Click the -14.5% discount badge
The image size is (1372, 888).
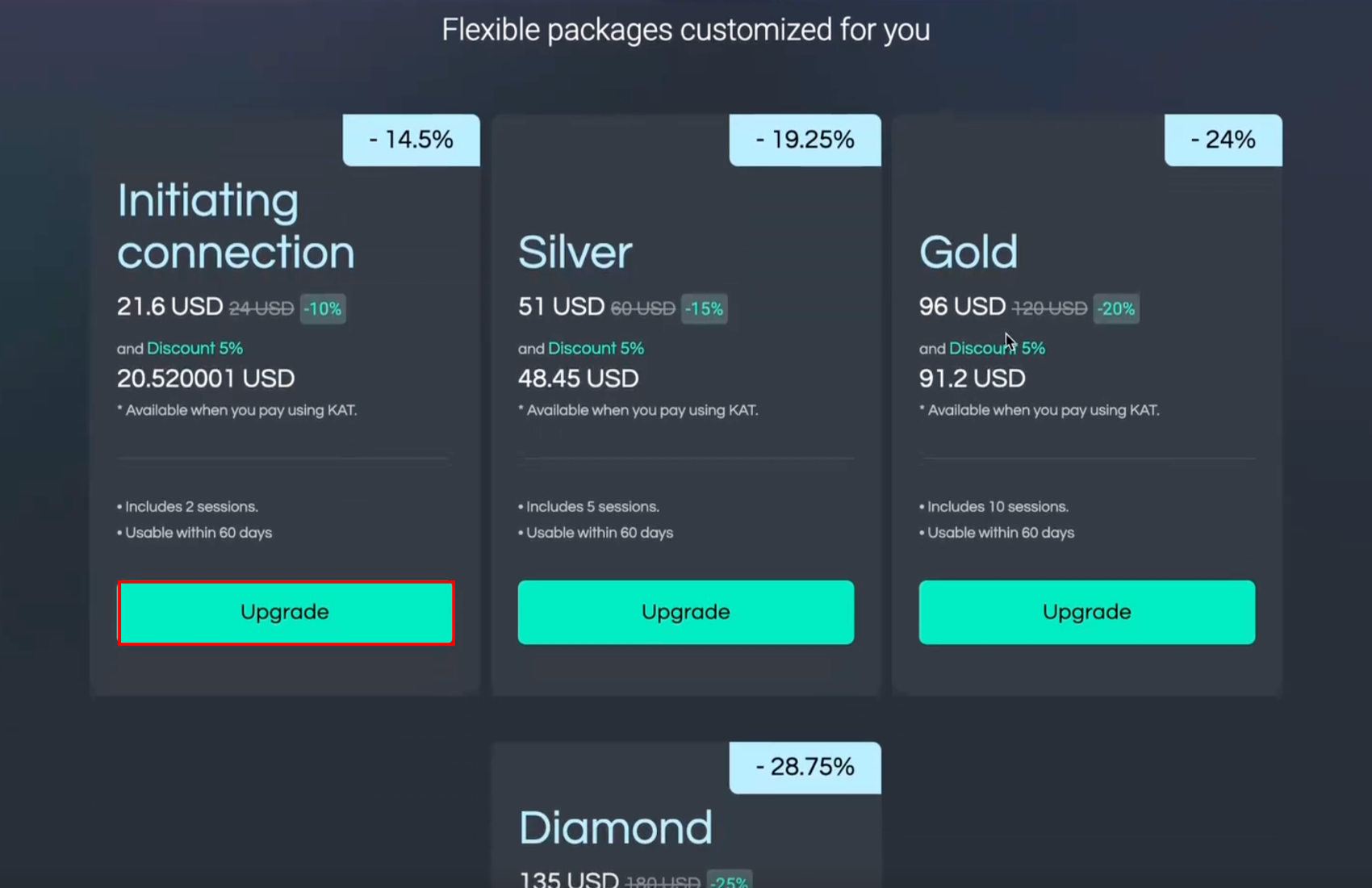pos(411,140)
